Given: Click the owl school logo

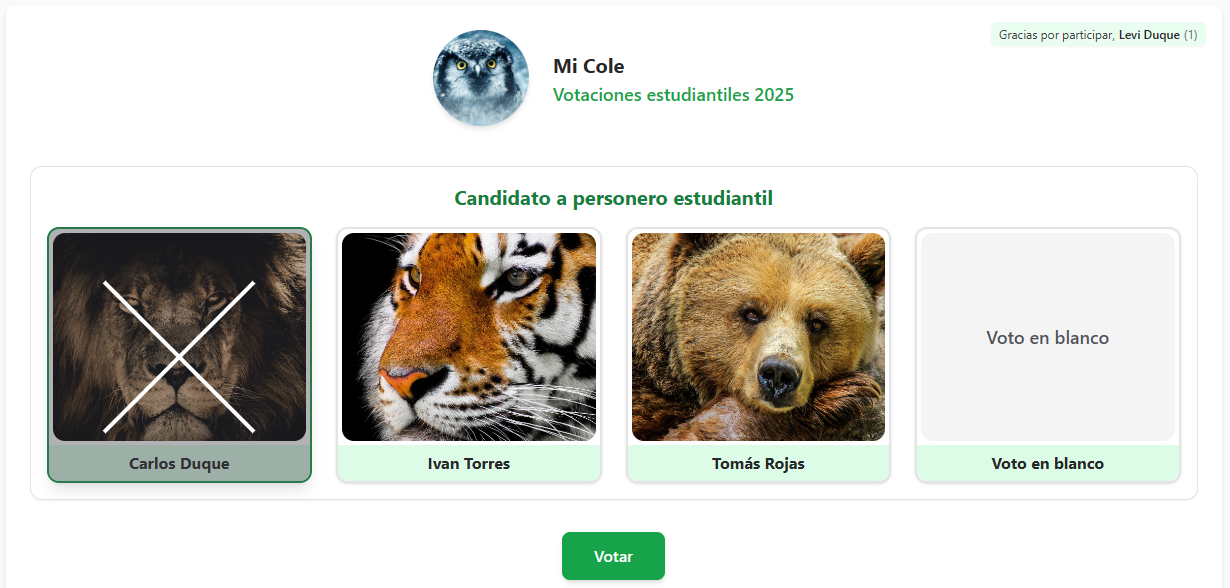Looking at the screenshot, I should (481, 78).
